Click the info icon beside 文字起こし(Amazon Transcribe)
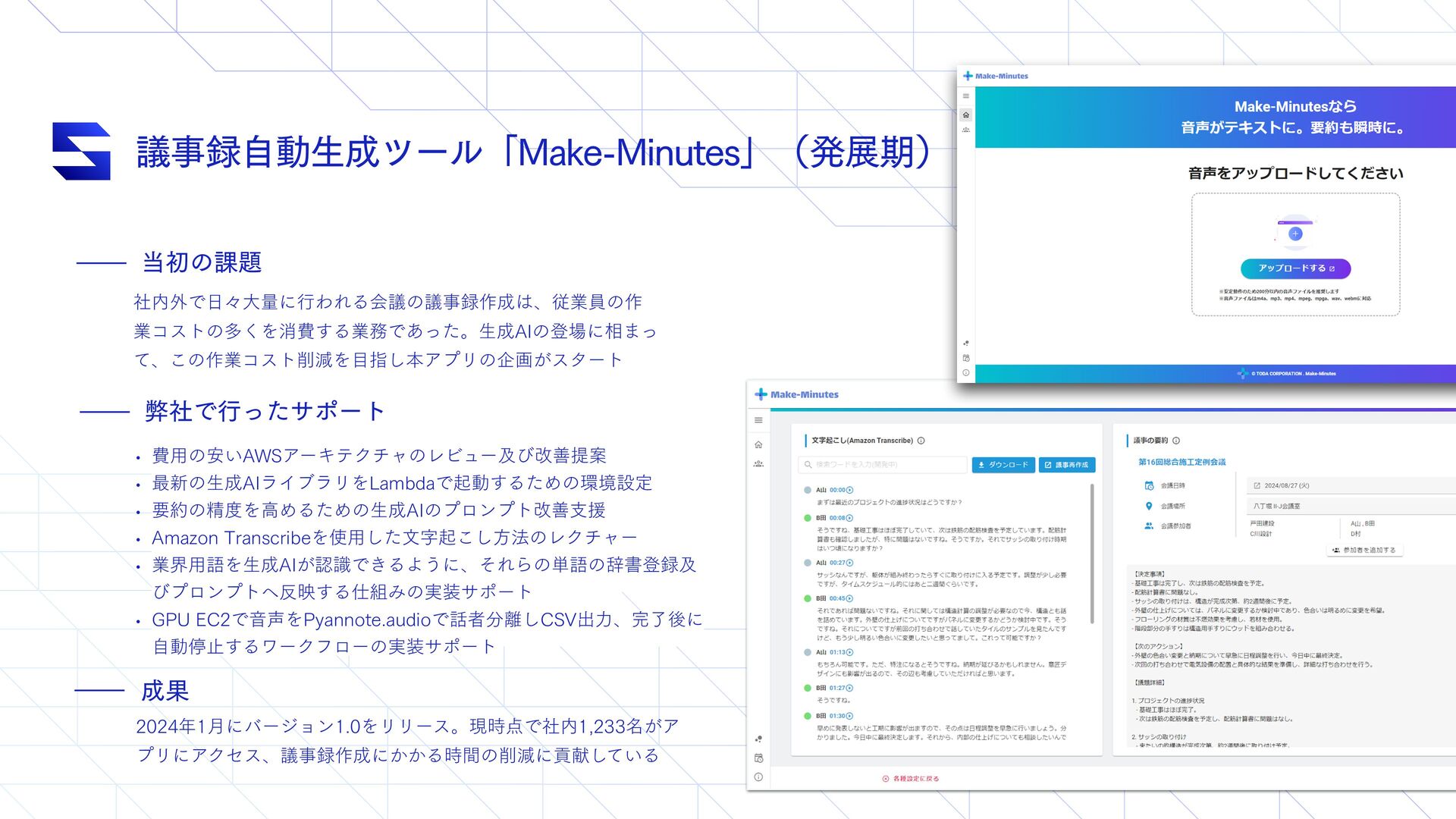Viewport: 1456px width, 819px height. tap(921, 441)
